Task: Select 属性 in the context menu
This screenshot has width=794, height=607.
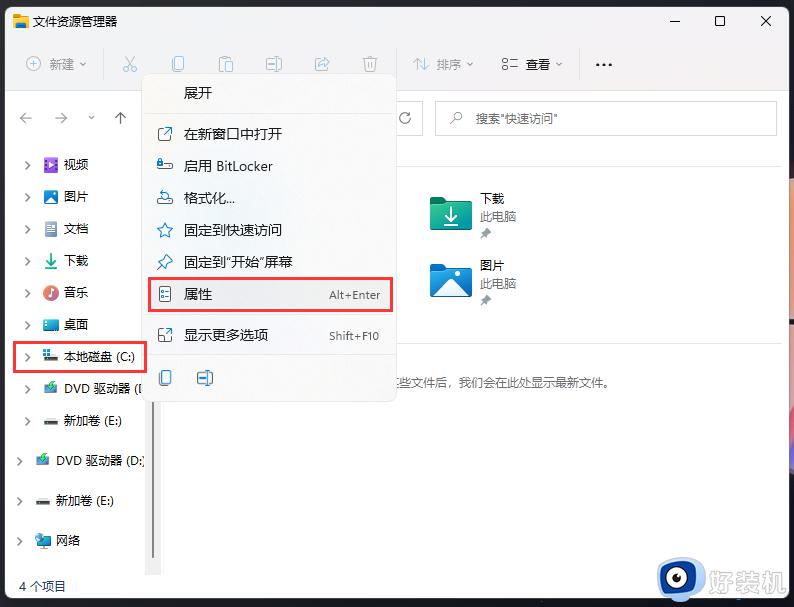Action: (x=269, y=295)
